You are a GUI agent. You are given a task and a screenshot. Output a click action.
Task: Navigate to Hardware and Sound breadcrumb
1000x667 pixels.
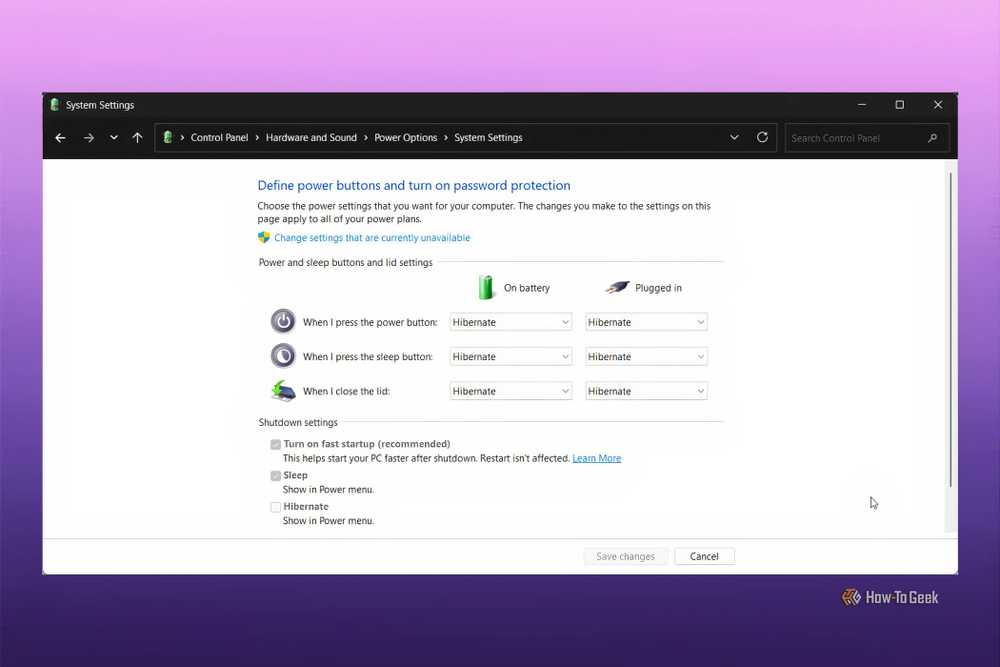pos(311,138)
